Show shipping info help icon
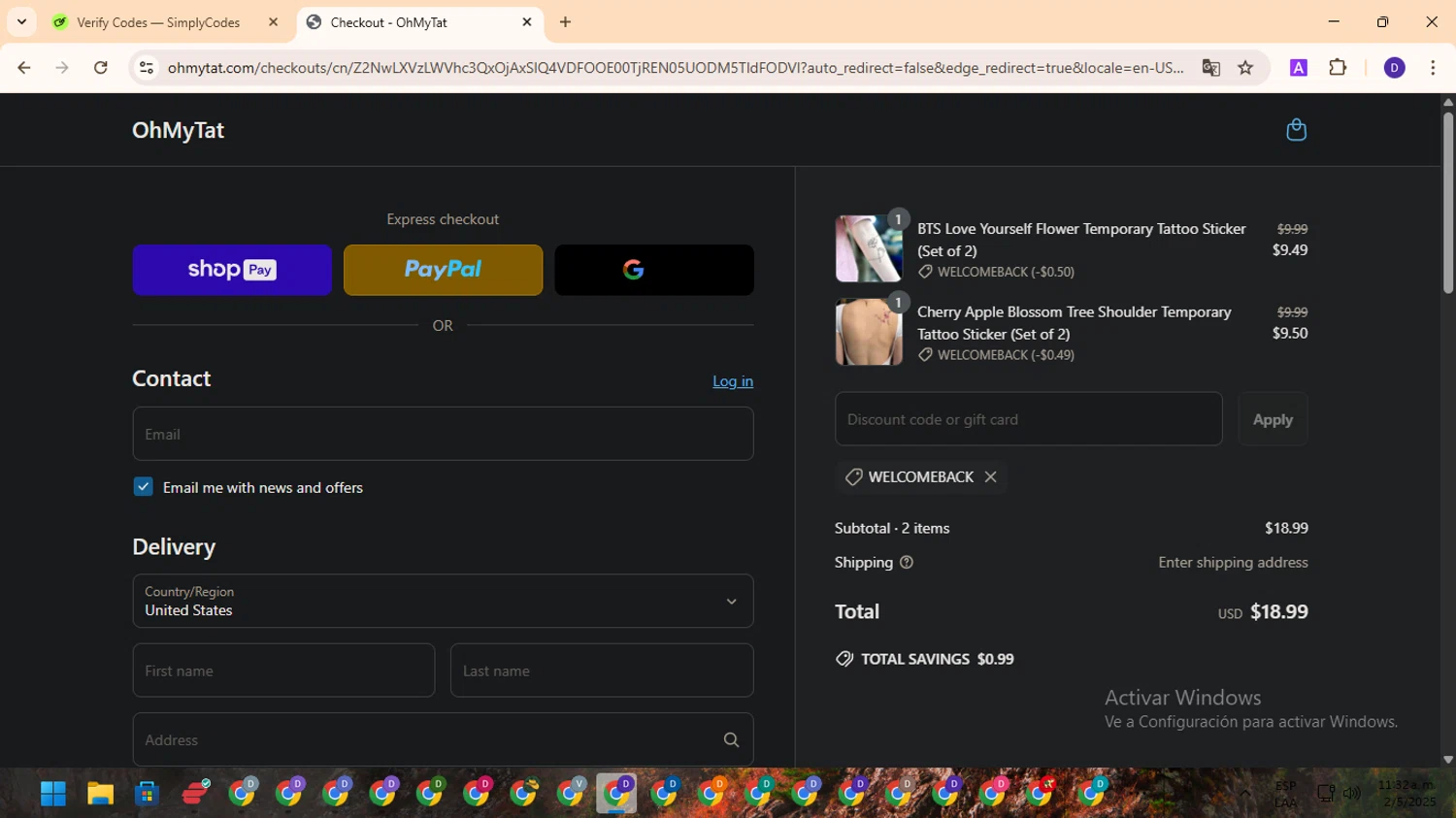Image resolution: width=1456 pixels, height=818 pixels. click(907, 563)
